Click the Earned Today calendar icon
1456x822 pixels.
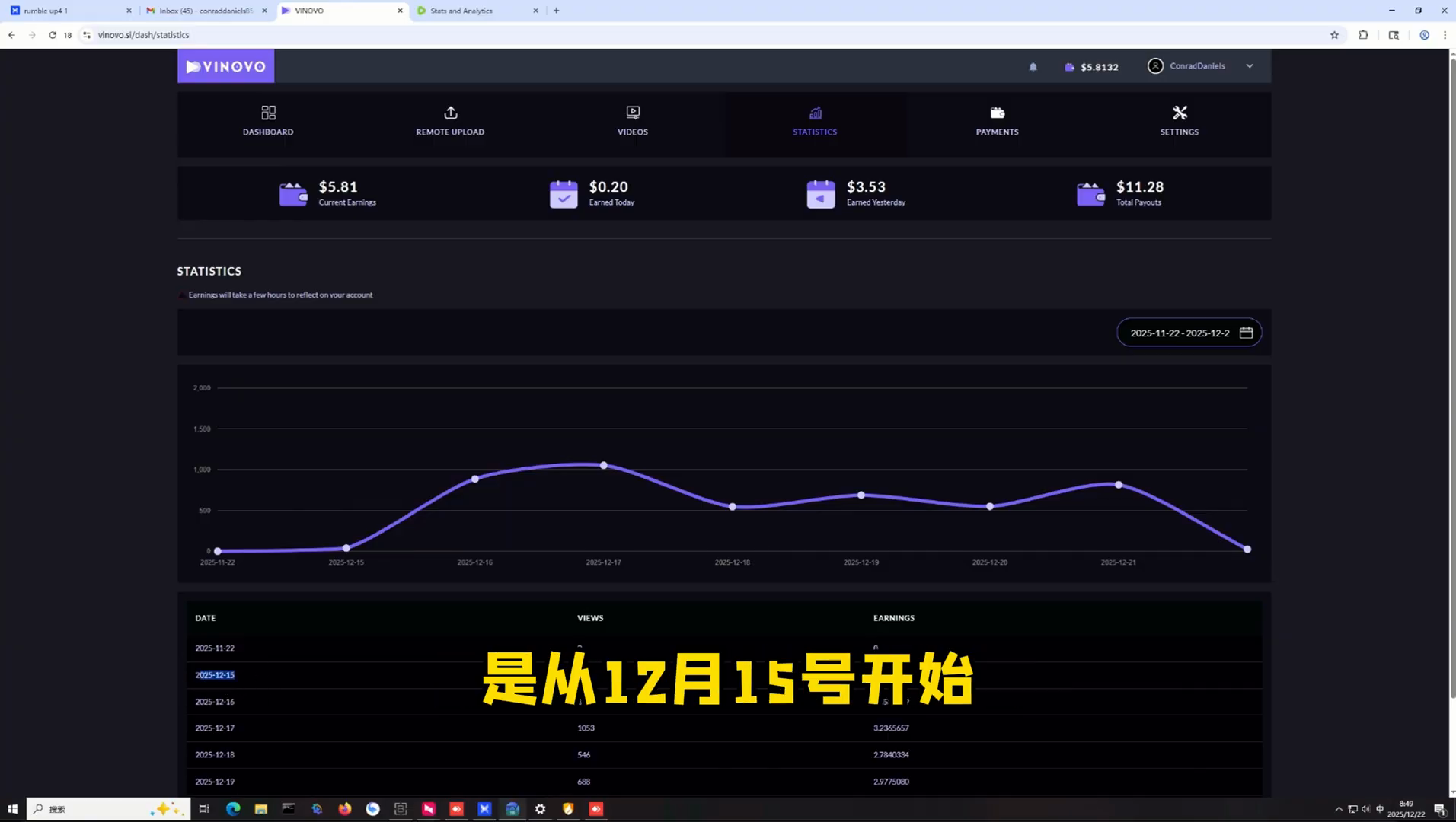[x=564, y=194]
